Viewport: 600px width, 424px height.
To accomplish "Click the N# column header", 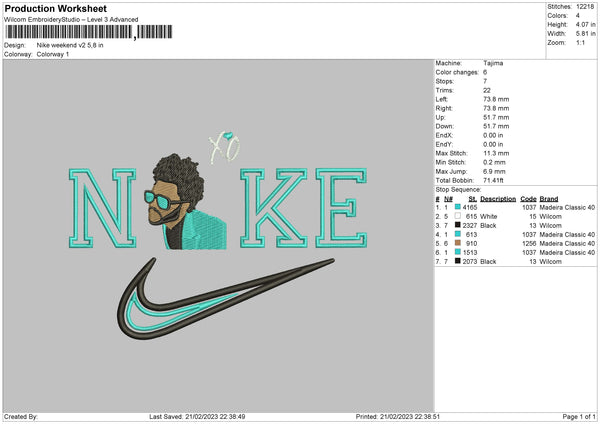I will click(448, 199).
